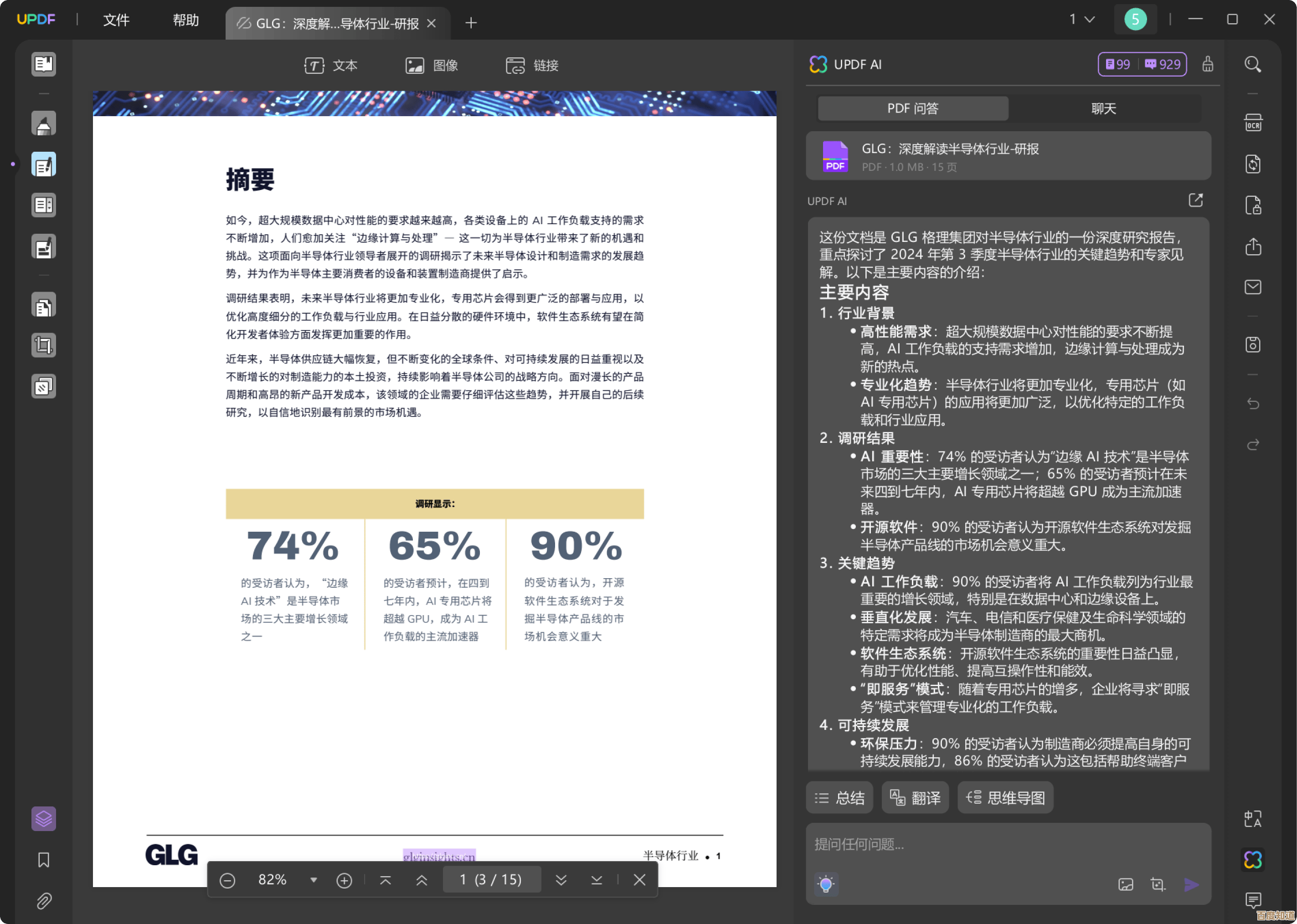Open the OCR tool in right sidebar
The width and height of the screenshot is (1297, 924).
(x=1253, y=123)
